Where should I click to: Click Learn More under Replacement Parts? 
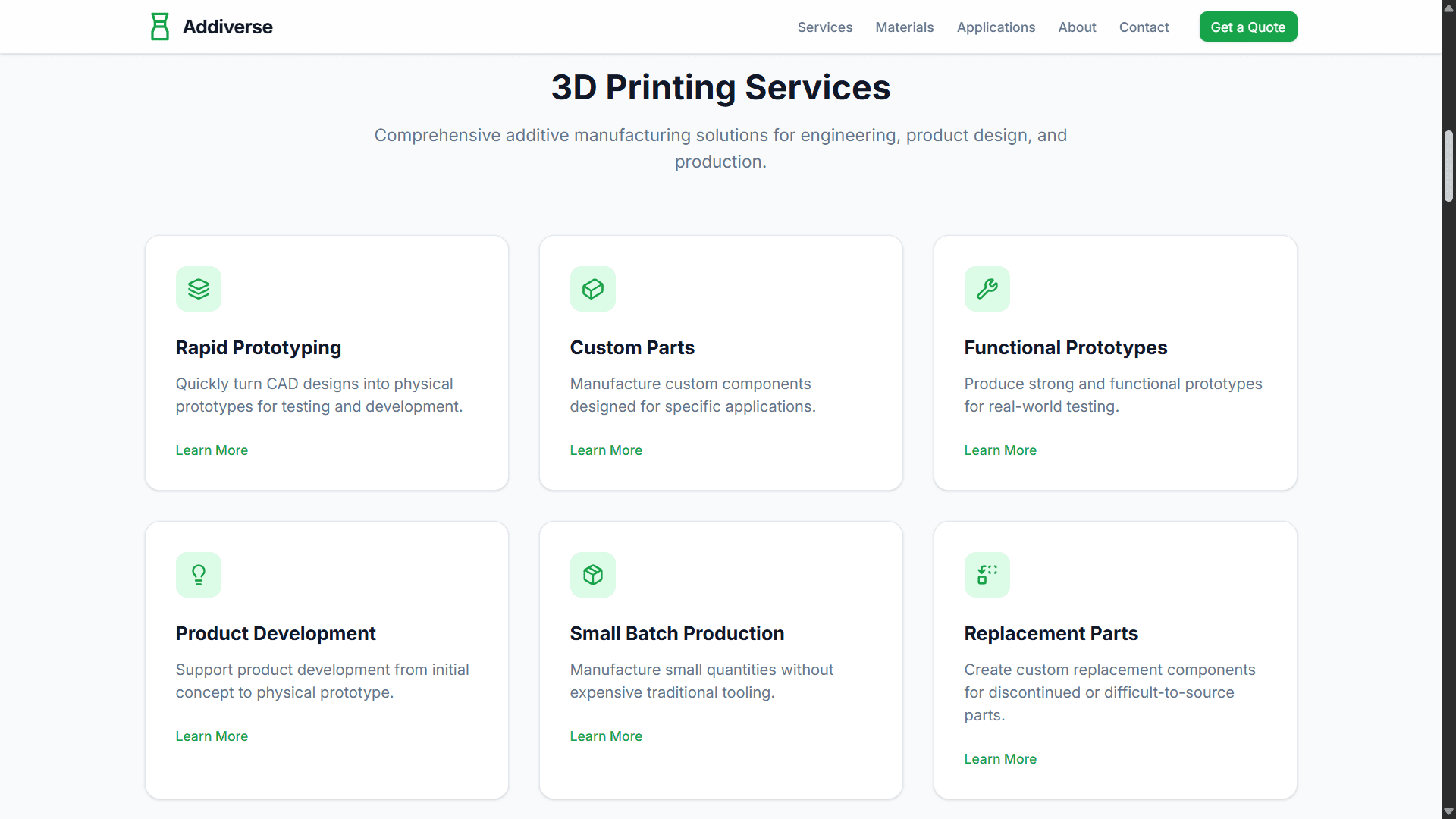pos(1000,759)
